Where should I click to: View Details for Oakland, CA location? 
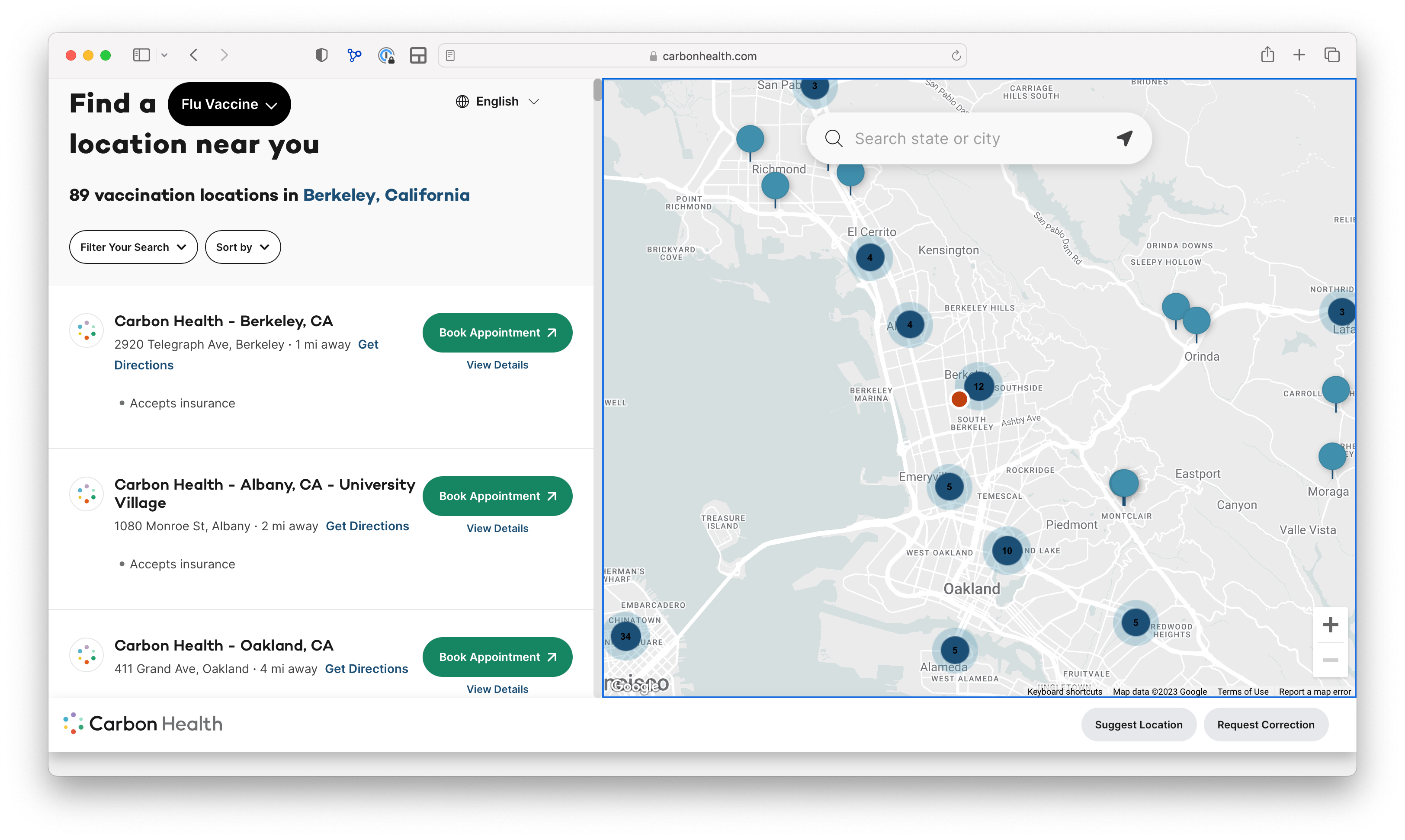click(497, 689)
